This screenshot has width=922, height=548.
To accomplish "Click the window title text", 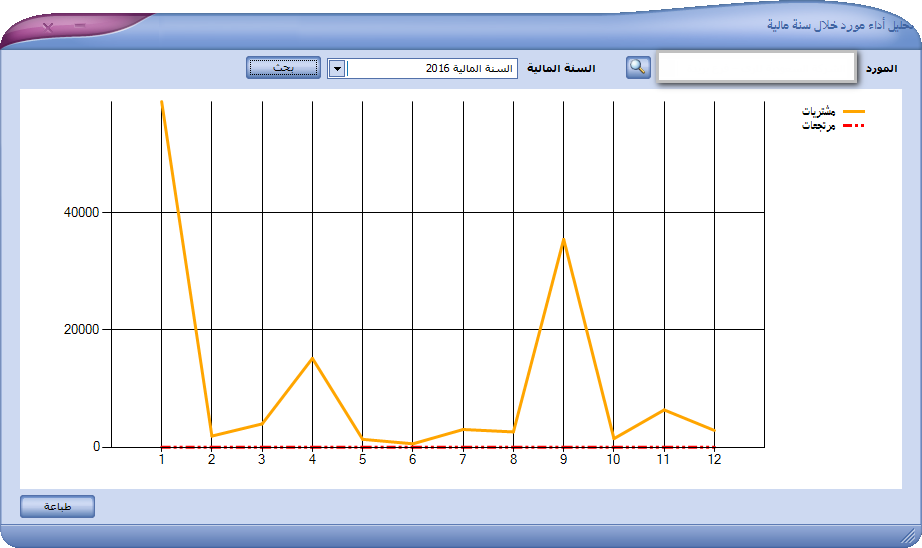I will [840, 25].
